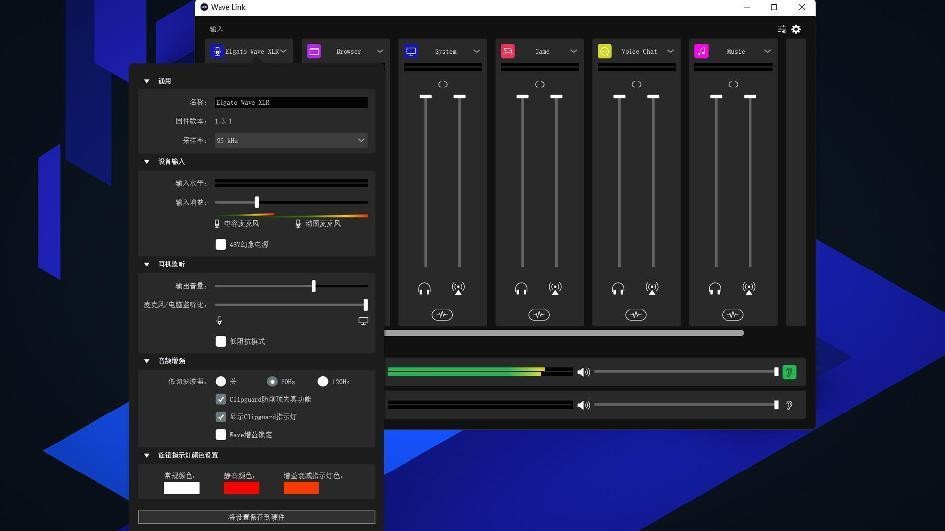Open Wave Link settings gear
The width and height of the screenshot is (945, 531).
(x=796, y=29)
